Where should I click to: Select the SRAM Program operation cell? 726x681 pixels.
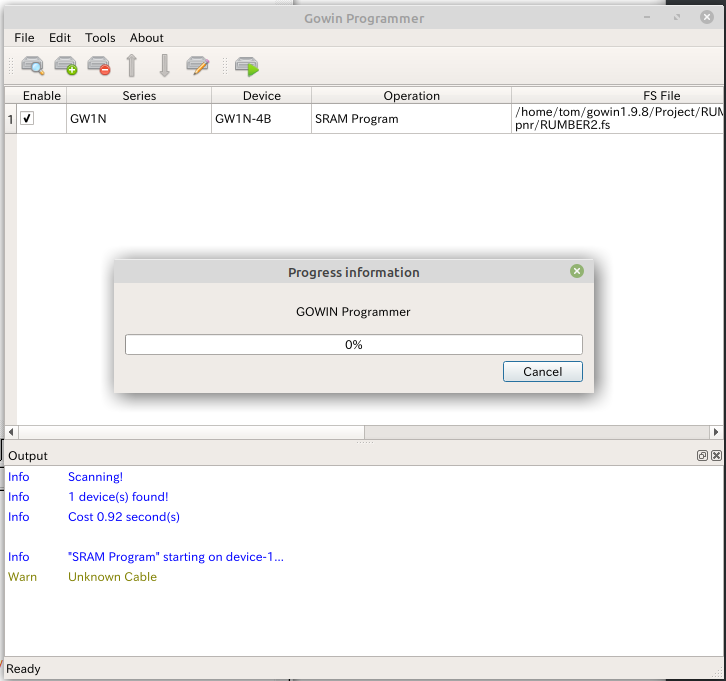pos(412,119)
